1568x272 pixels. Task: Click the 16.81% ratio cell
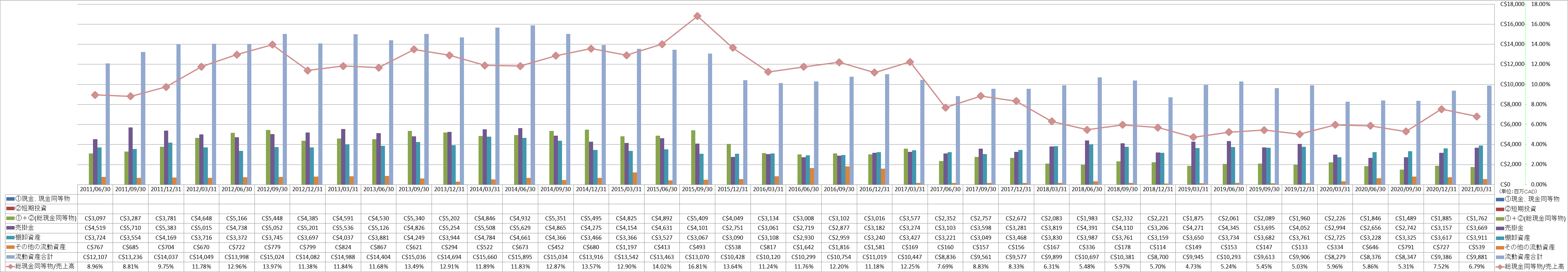click(x=698, y=267)
